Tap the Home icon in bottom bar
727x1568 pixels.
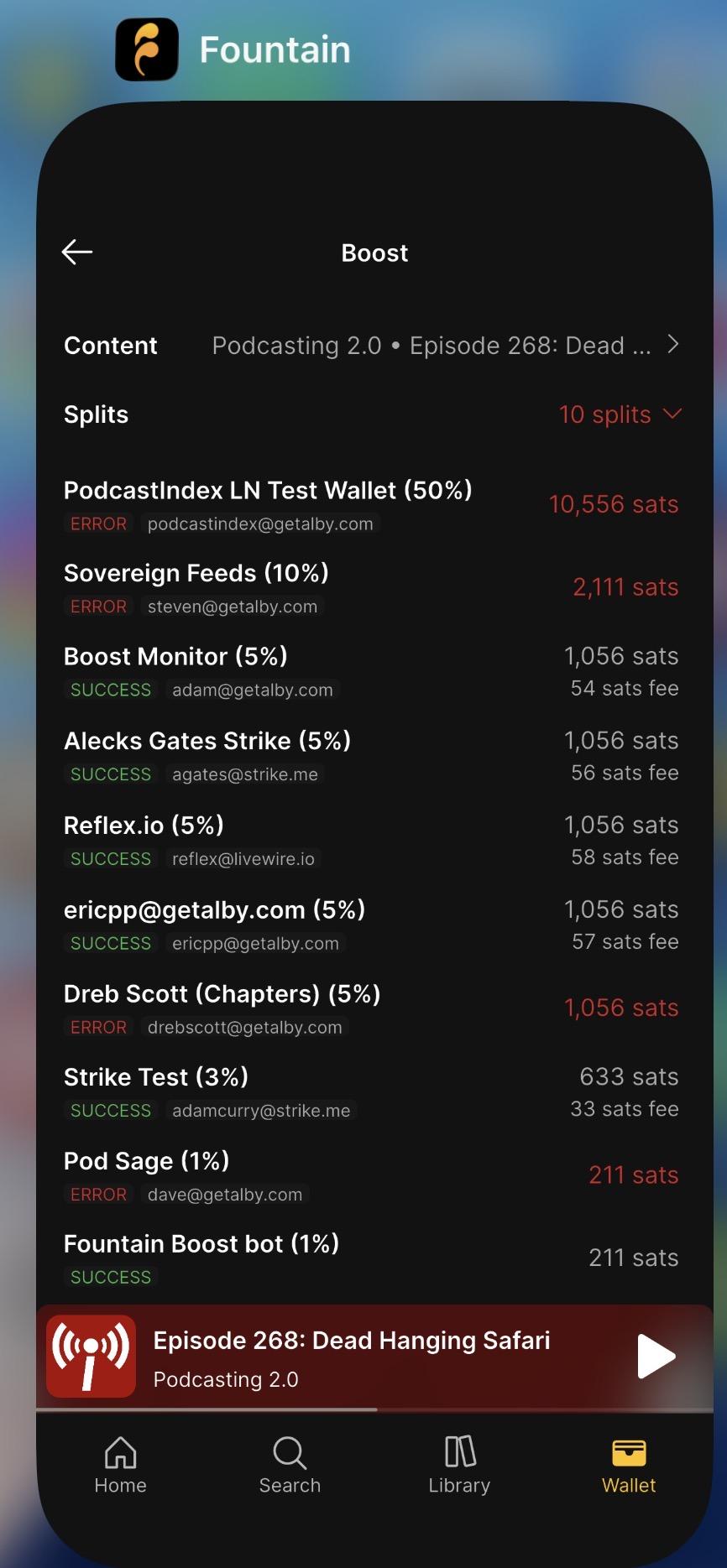(120, 1453)
